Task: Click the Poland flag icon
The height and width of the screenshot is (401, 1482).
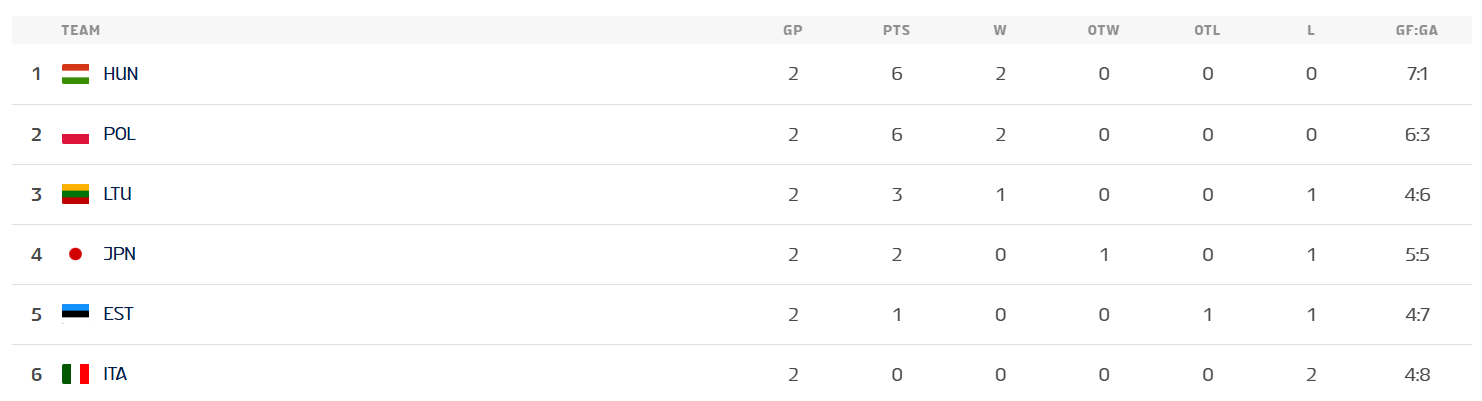Action: (75, 134)
